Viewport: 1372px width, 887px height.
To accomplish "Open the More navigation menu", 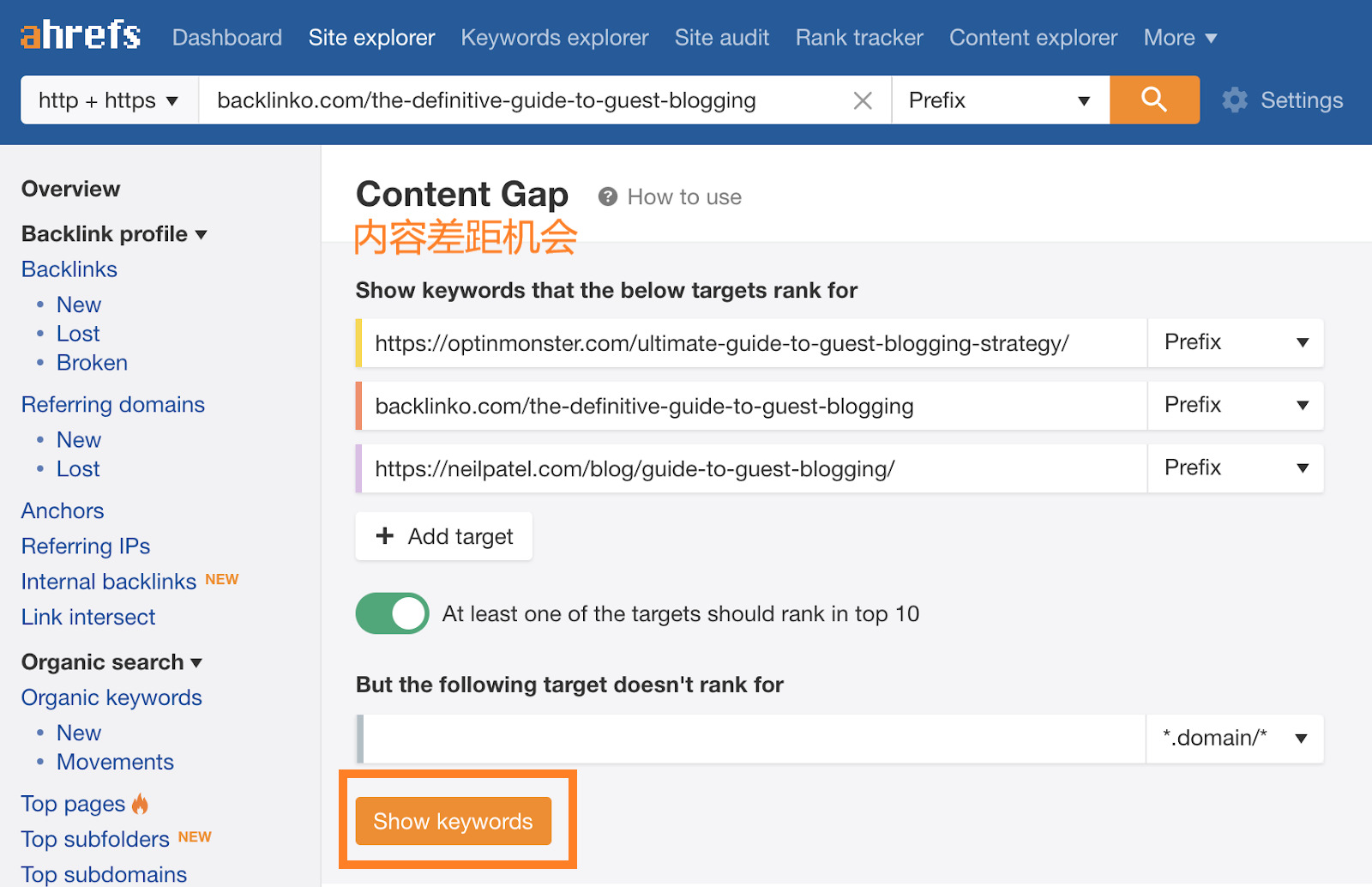I will coord(1179,38).
